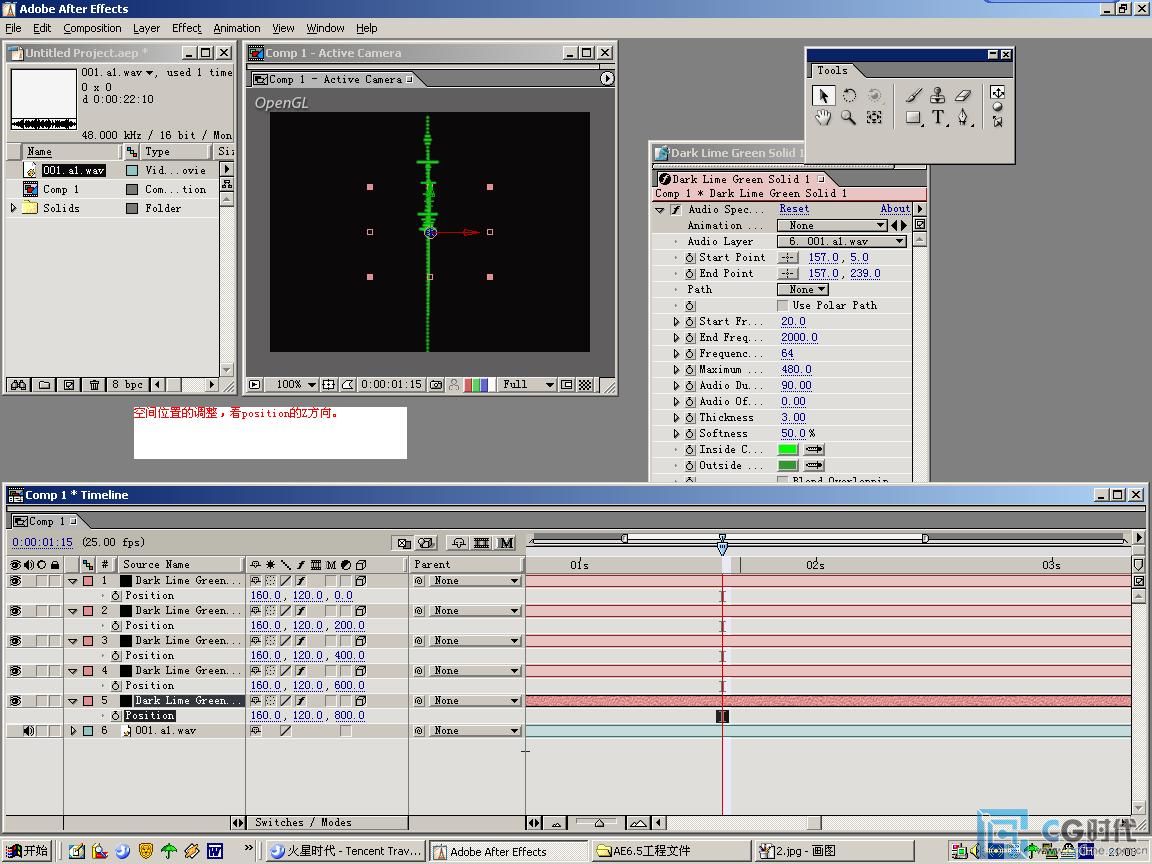Image resolution: width=1152 pixels, height=864 pixels.
Task: Open Audio Layer dropdown
Action: [x=842, y=242]
